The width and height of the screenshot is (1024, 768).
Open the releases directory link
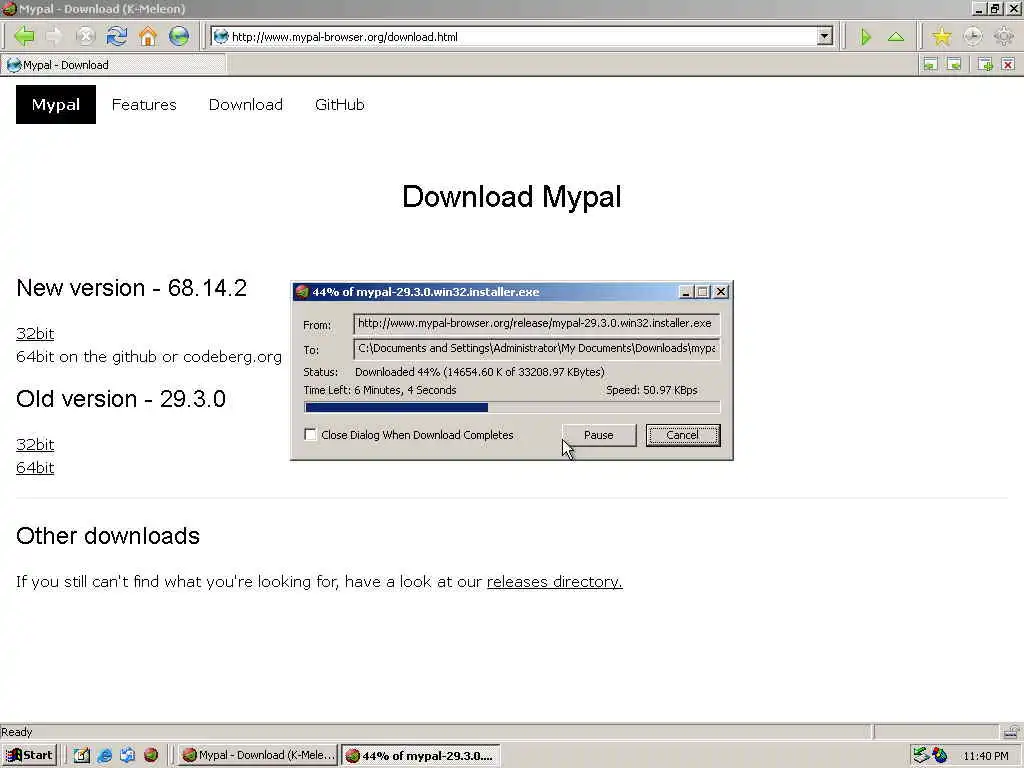[x=554, y=581]
